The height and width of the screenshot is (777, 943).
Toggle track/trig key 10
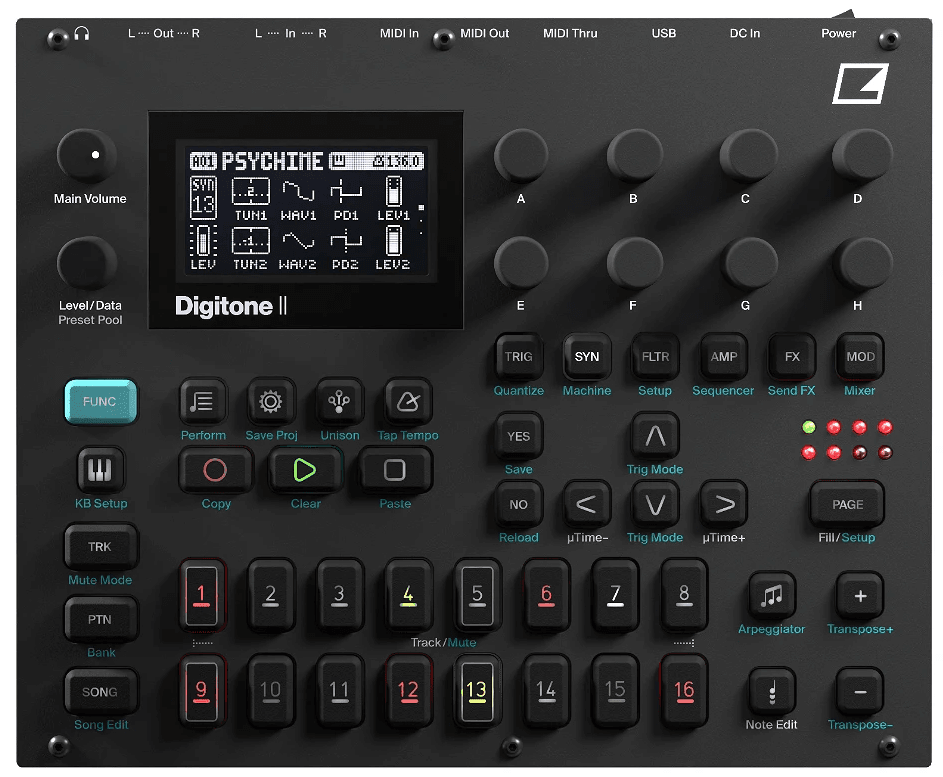tap(271, 690)
